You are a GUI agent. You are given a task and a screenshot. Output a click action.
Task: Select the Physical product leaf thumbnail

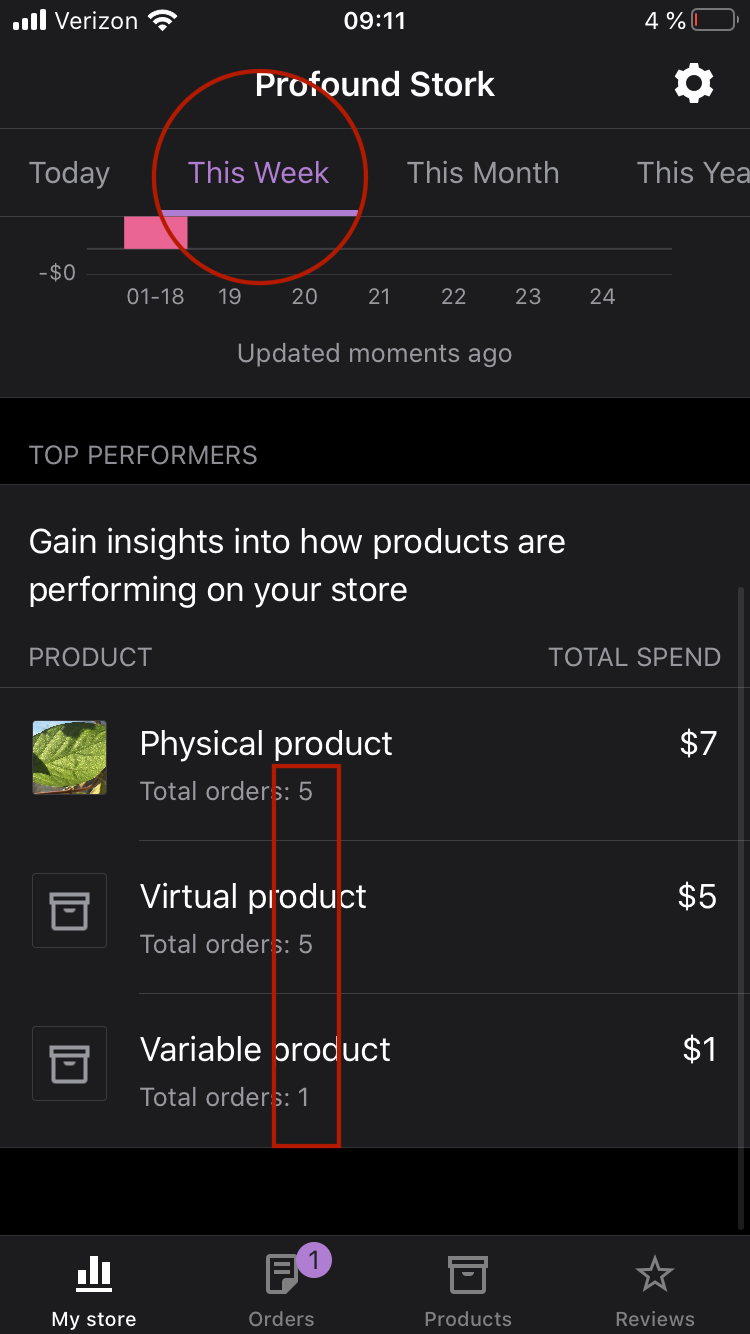70,757
